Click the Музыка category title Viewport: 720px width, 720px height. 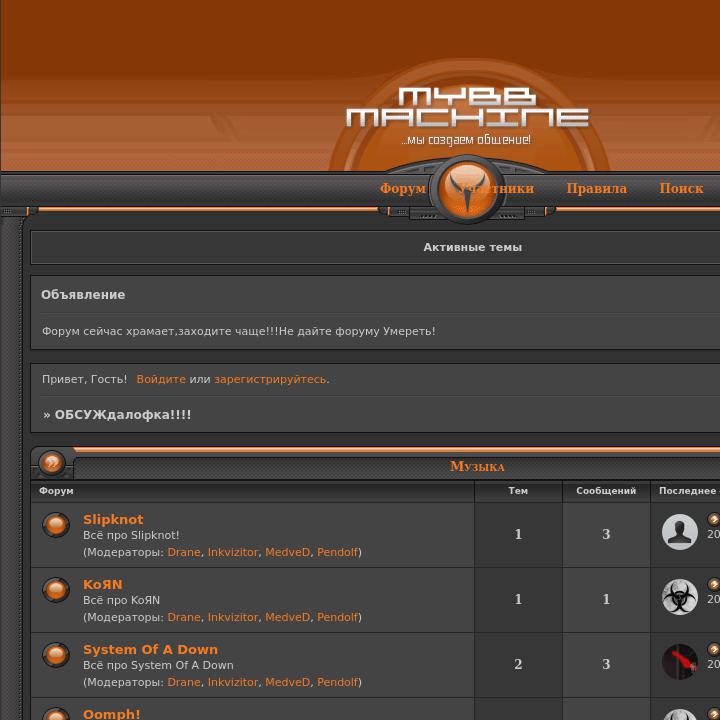[x=477, y=466]
